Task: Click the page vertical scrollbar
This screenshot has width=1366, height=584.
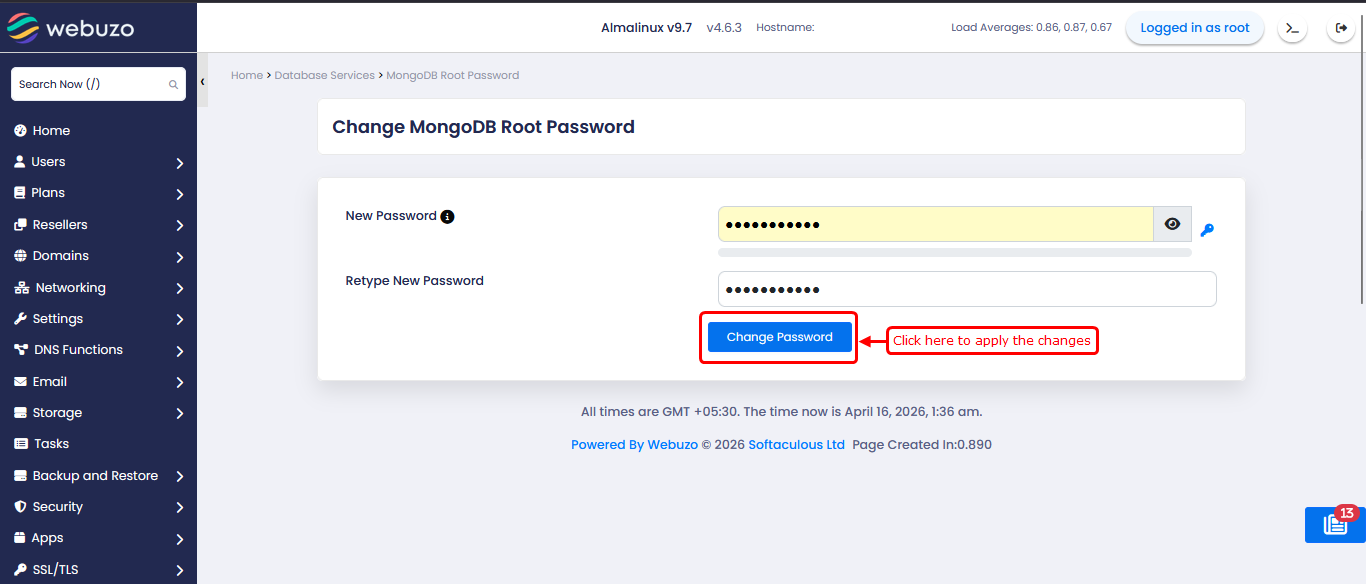Action: [1361, 180]
